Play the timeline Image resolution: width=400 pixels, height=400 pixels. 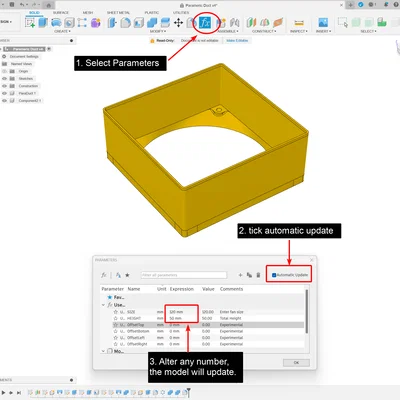[4, 393]
